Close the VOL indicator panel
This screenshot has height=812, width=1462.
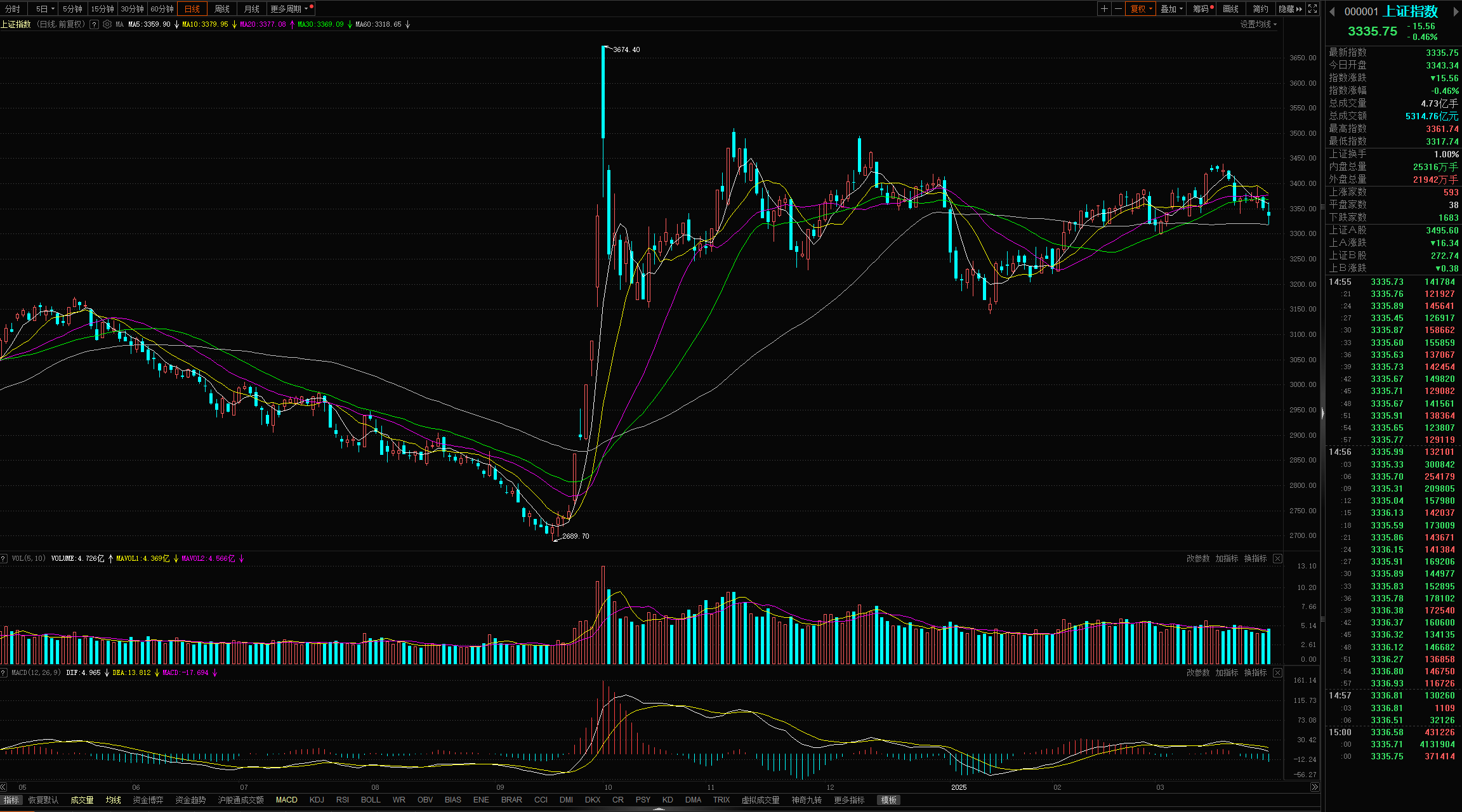click(1277, 558)
